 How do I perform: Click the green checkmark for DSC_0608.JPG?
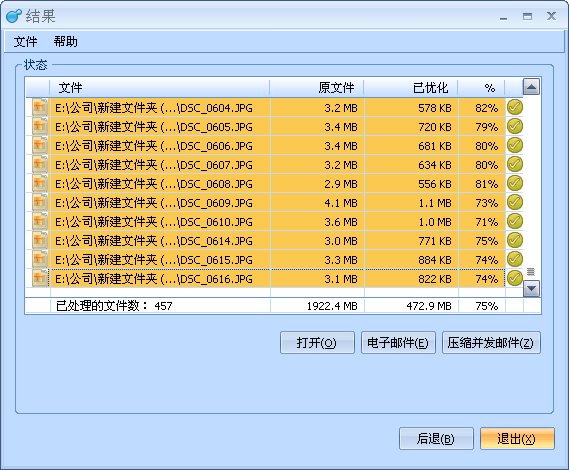[515, 183]
